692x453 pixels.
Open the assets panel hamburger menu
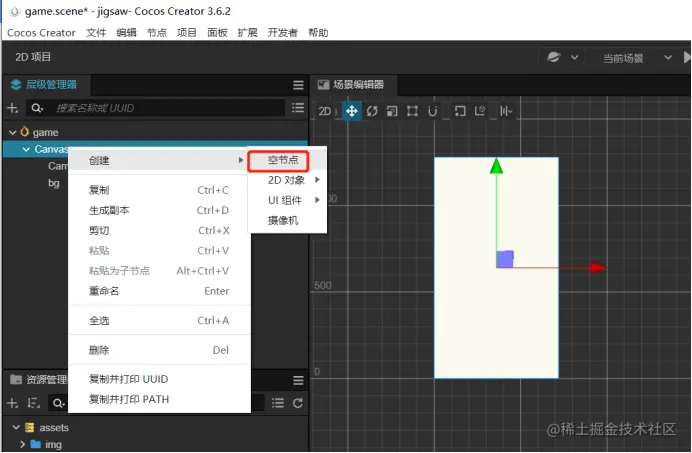click(298, 380)
